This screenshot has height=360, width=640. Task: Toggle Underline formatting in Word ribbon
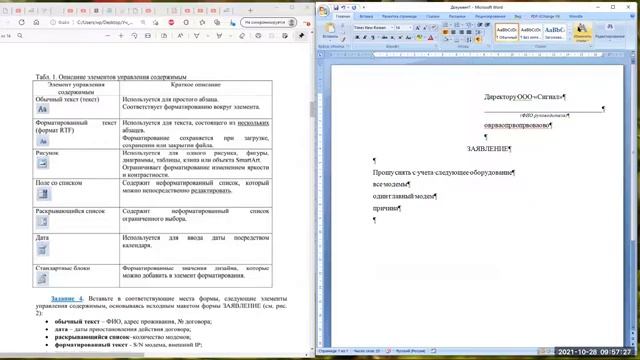pyautogui.click(x=372, y=38)
